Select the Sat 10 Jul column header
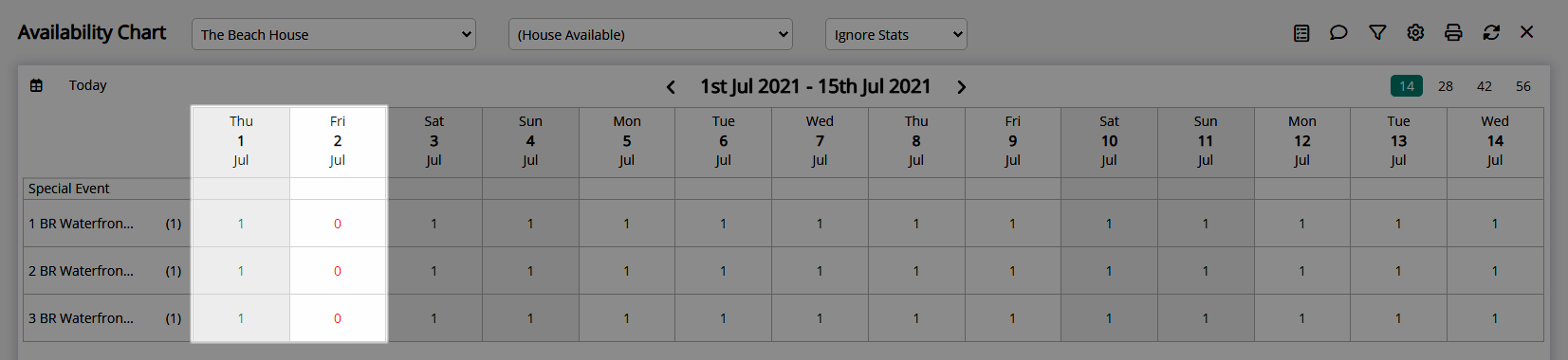The height and width of the screenshot is (360, 1568). tap(1109, 141)
